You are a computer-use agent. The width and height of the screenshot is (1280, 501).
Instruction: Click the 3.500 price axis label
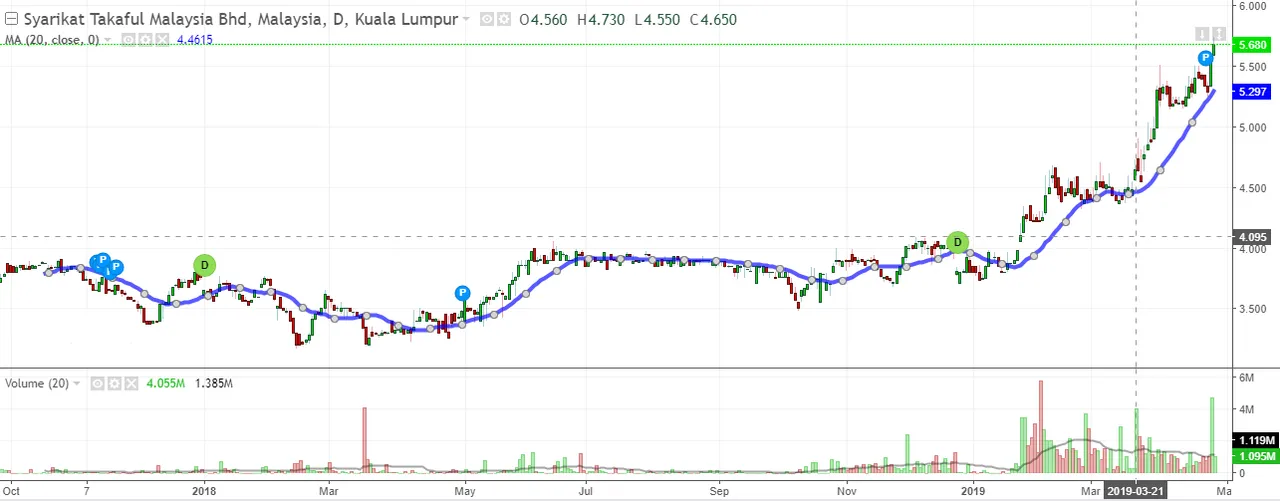[1252, 309]
